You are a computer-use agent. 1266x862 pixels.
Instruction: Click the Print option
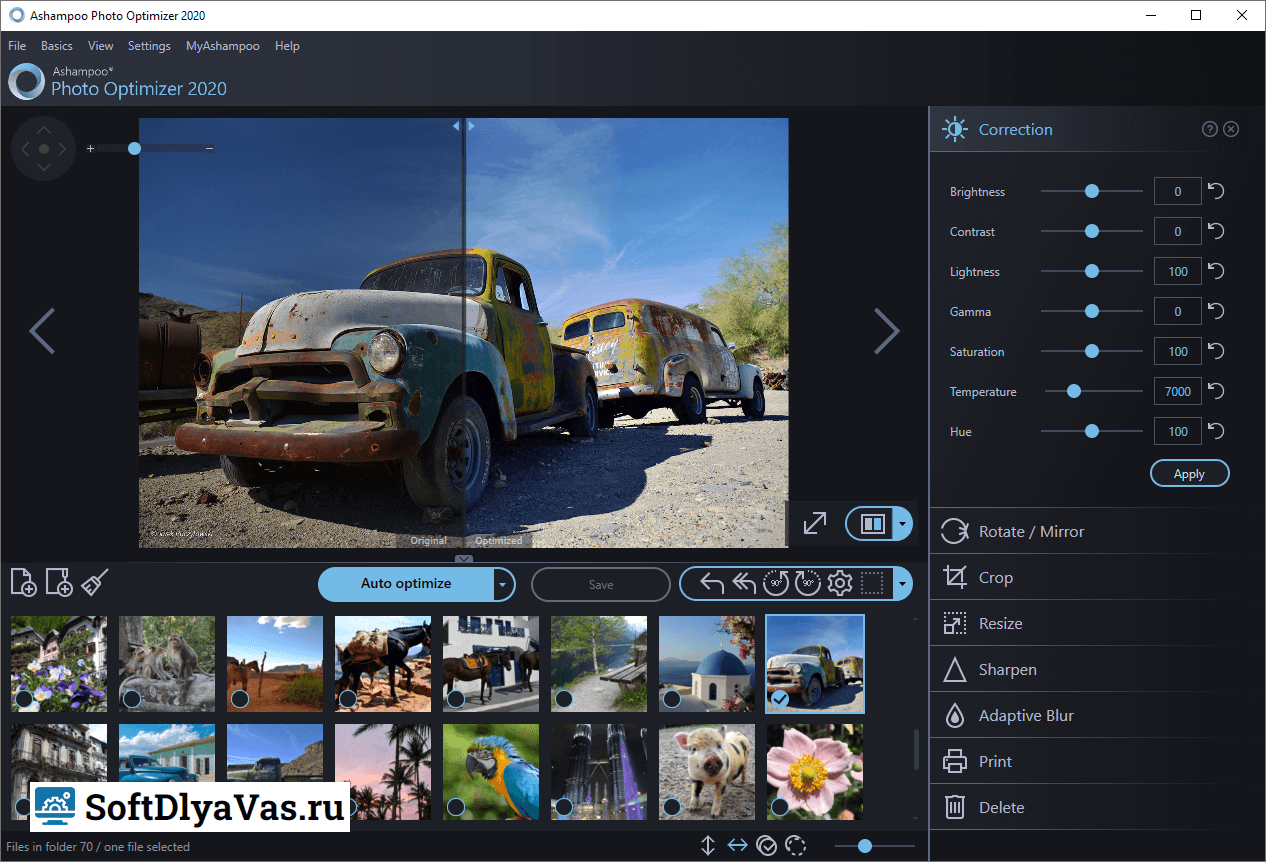click(1097, 761)
